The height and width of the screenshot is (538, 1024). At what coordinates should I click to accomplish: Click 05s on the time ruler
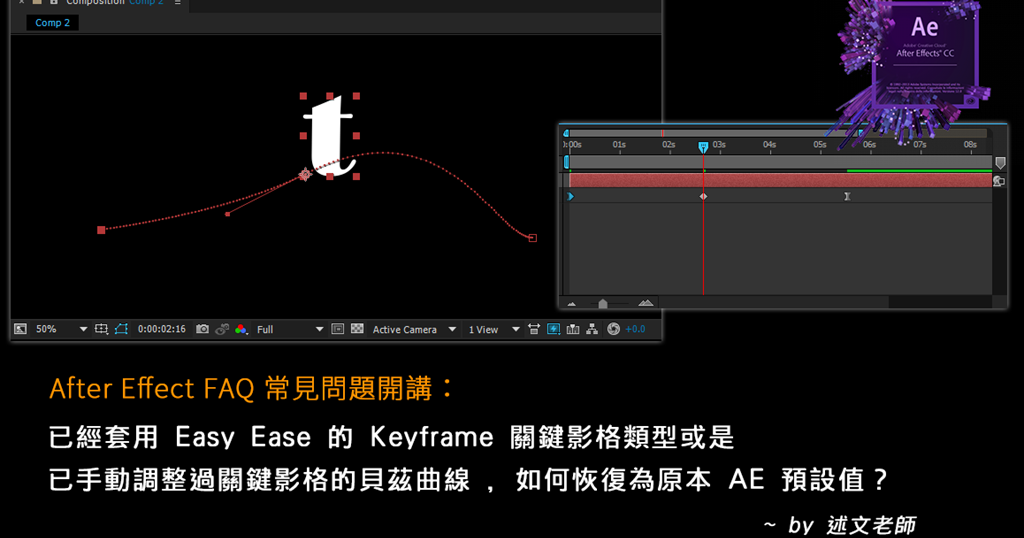pos(820,144)
